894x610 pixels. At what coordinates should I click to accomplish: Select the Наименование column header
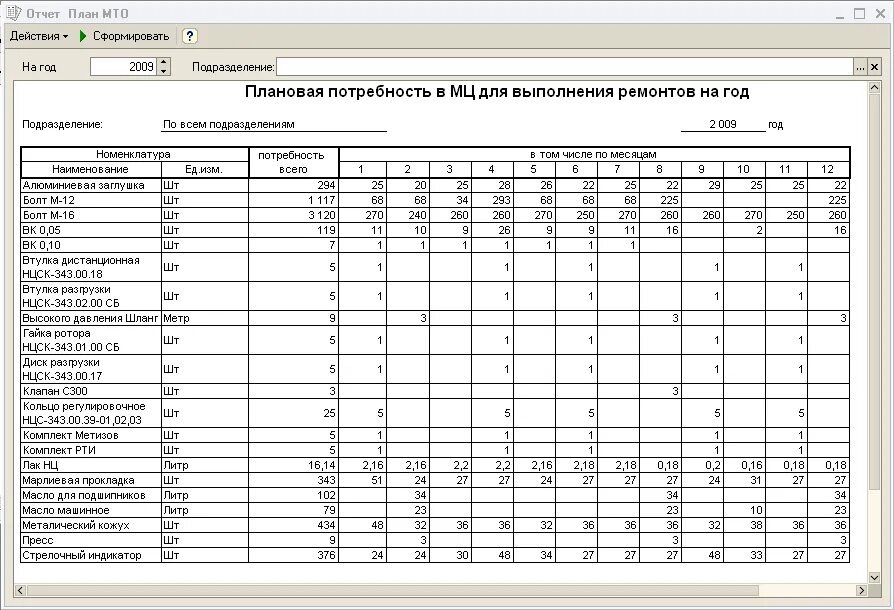click(x=91, y=169)
